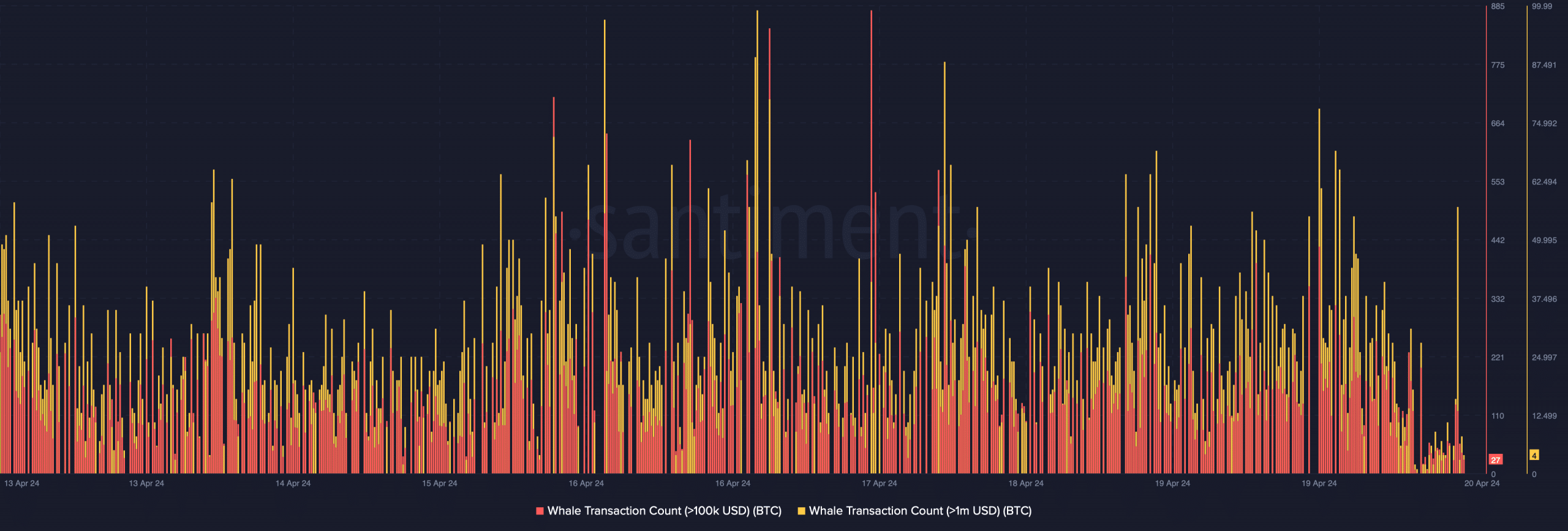Image resolution: width=1568 pixels, height=531 pixels.
Task: Click the yellow current value badge 4
Action: (1534, 455)
